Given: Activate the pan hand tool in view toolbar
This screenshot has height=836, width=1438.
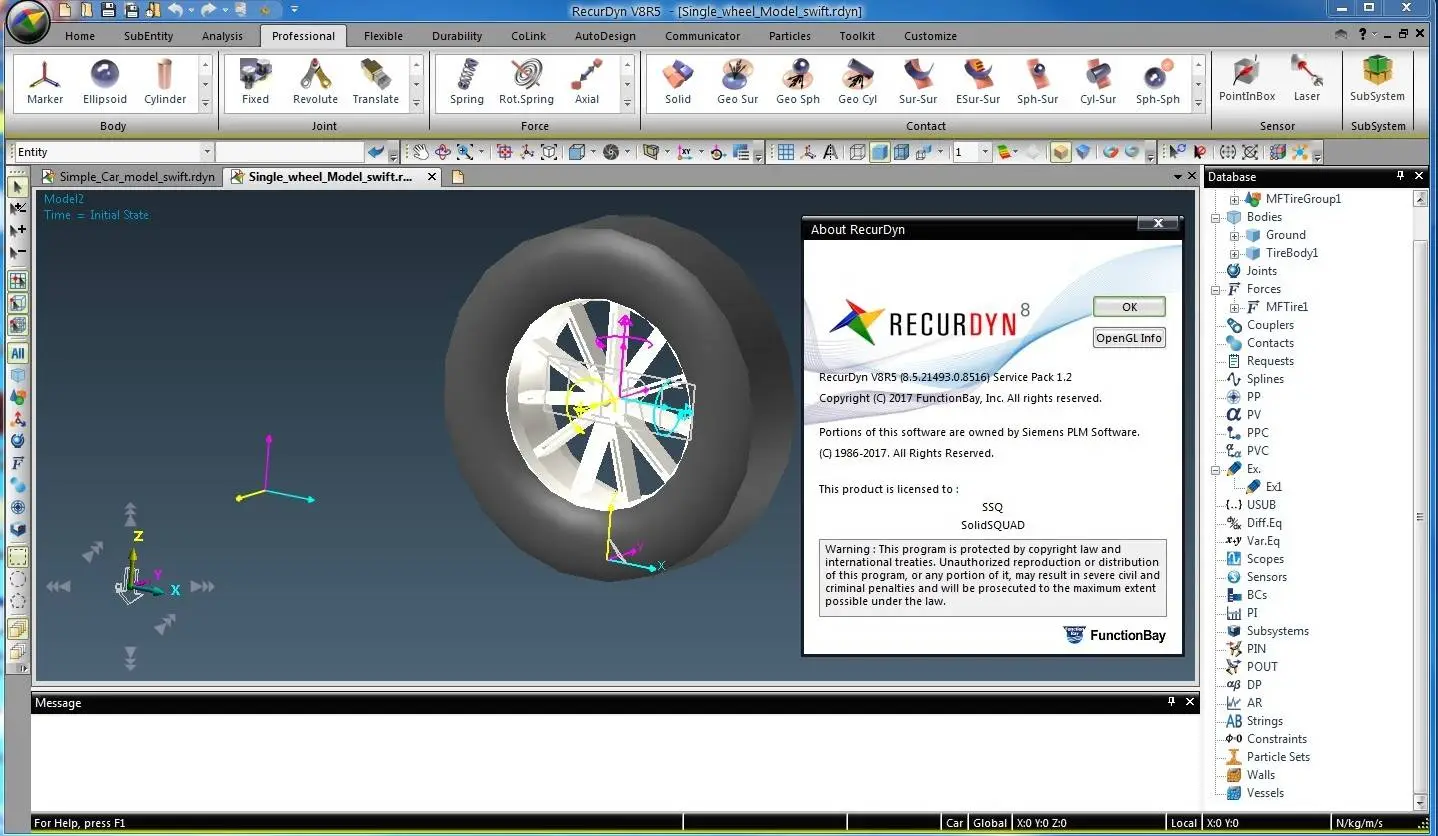Looking at the screenshot, I should click(x=420, y=152).
